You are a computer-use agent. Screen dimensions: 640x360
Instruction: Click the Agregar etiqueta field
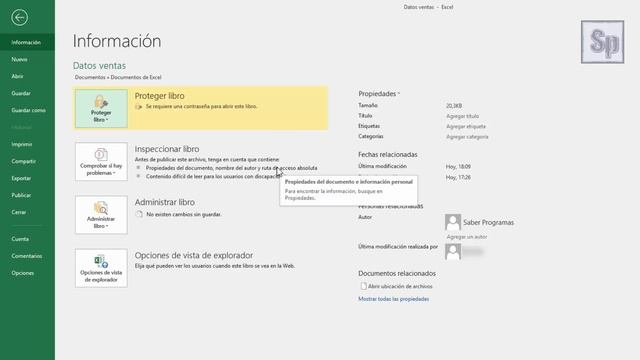(466, 127)
